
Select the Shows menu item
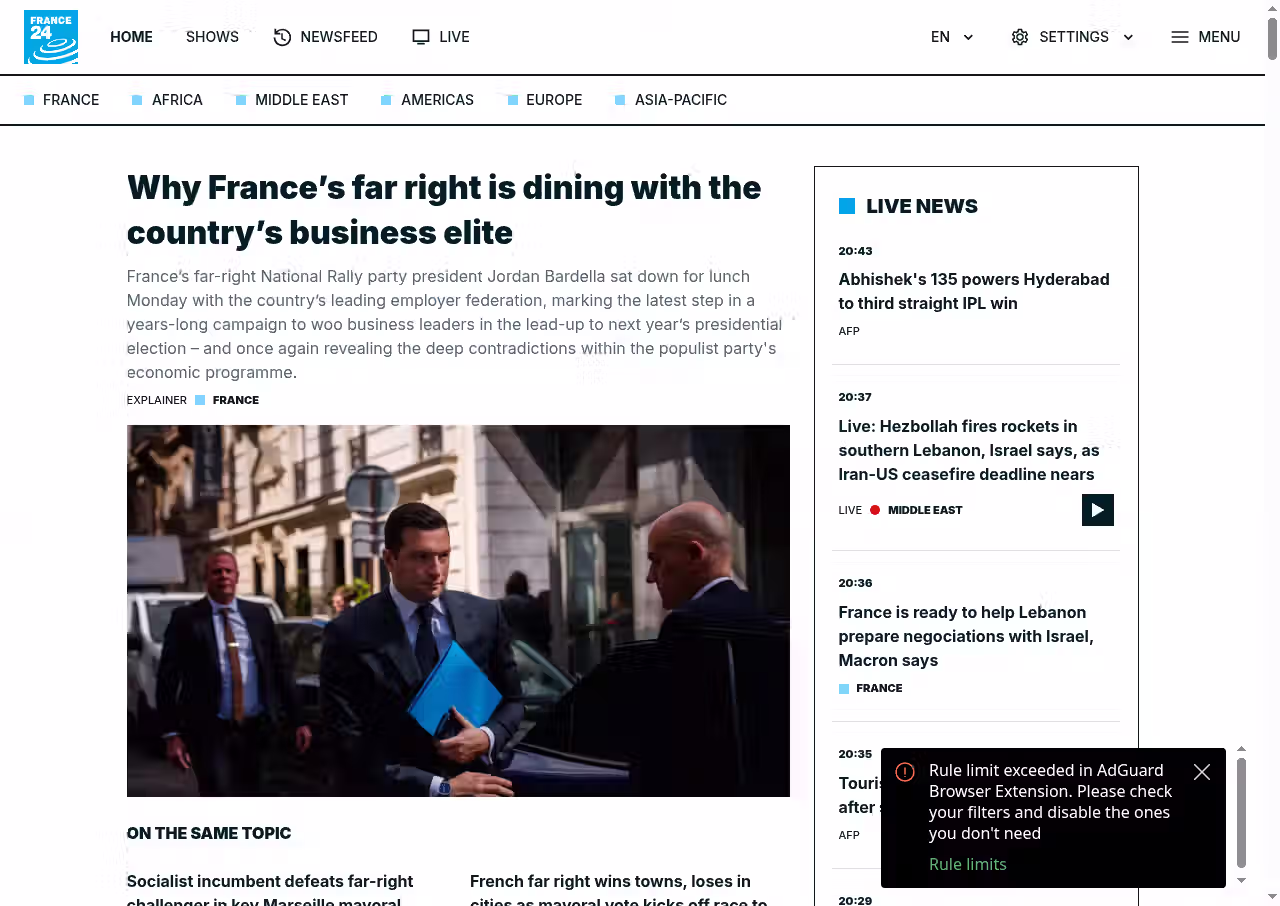[212, 37]
